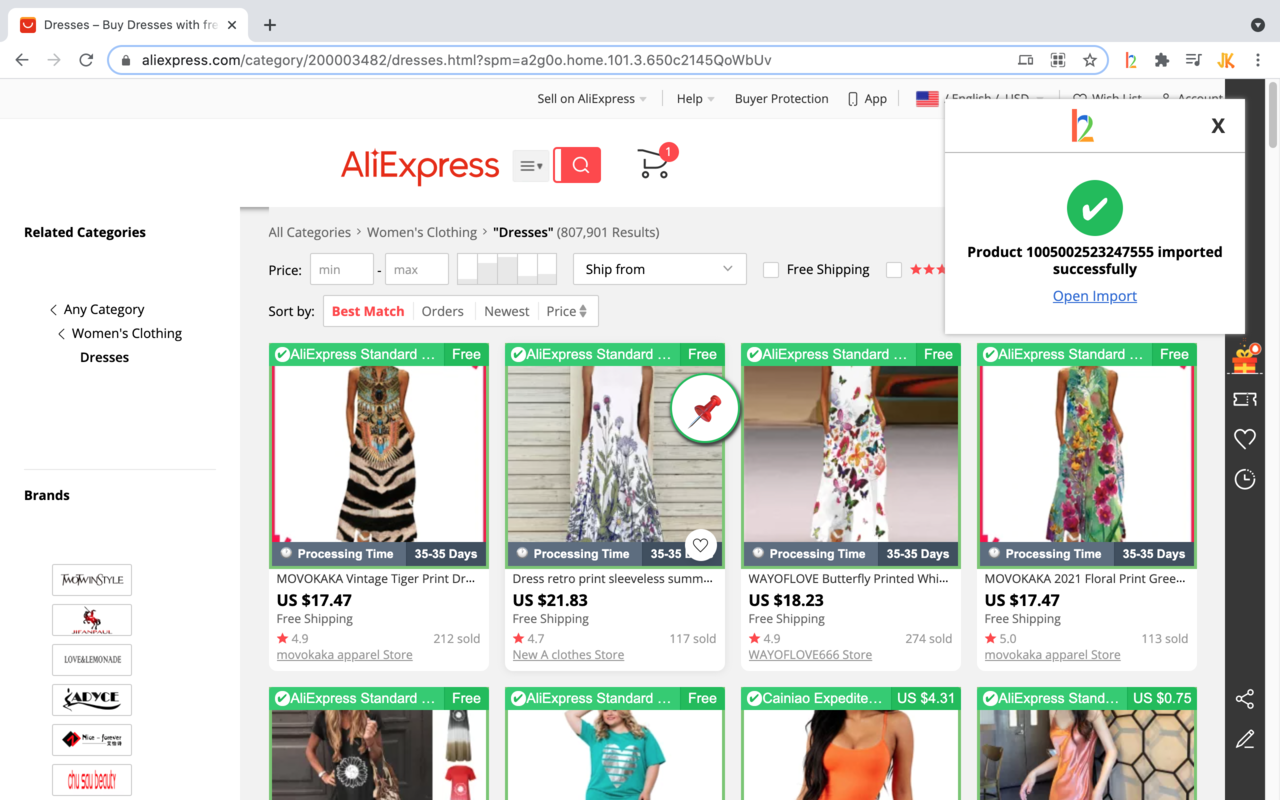Expand the Ship from dropdown
This screenshot has width=1280, height=800.
(x=660, y=269)
